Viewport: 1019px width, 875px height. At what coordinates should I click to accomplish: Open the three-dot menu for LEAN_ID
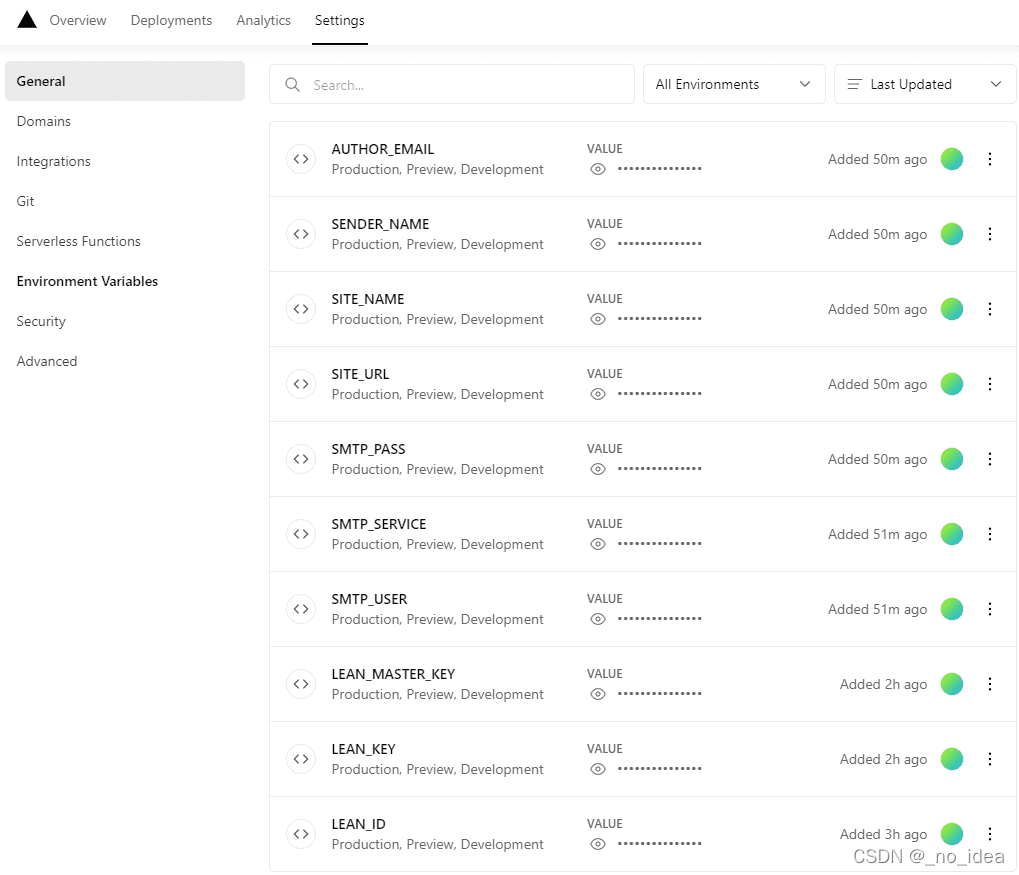tap(990, 834)
